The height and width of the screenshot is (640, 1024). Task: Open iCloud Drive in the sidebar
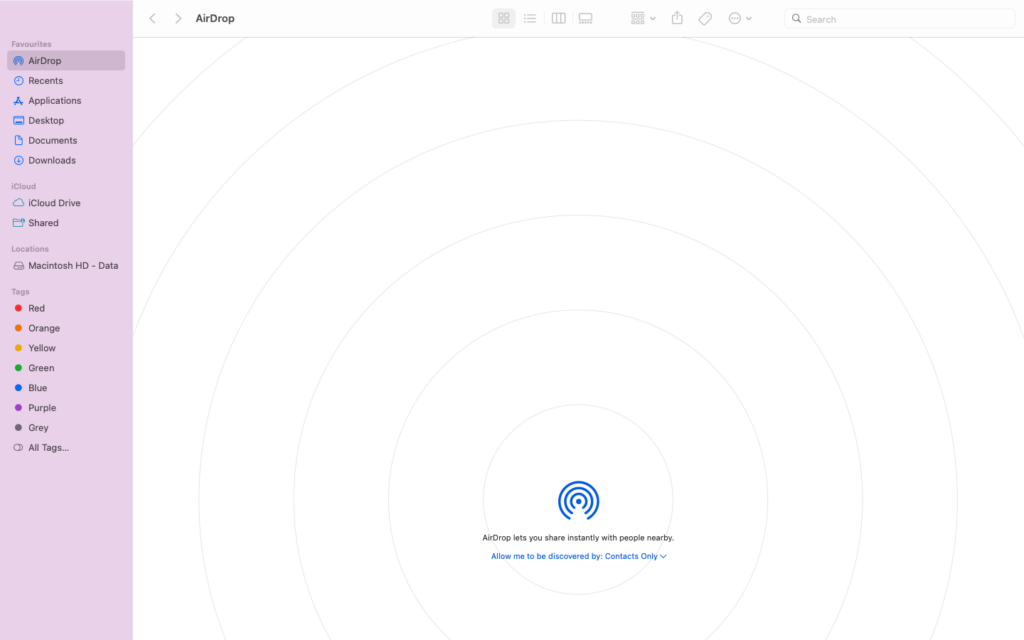coord(66,202)
